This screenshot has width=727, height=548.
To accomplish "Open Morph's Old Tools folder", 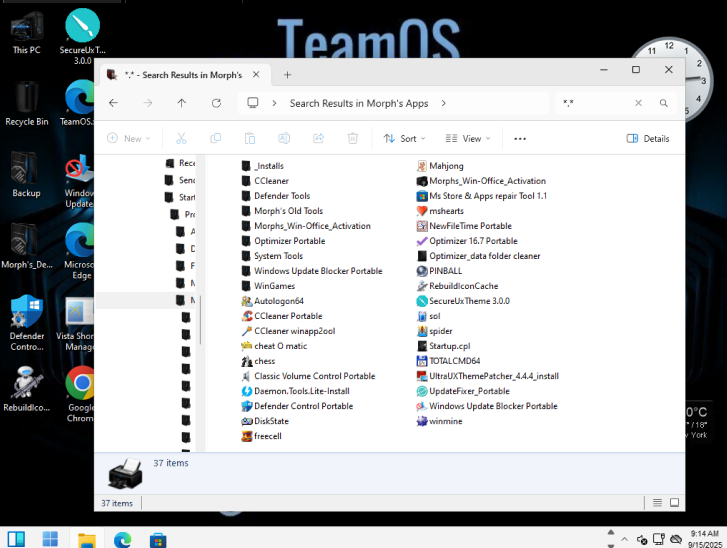I will pyautogui.click(x=282, y=211).
